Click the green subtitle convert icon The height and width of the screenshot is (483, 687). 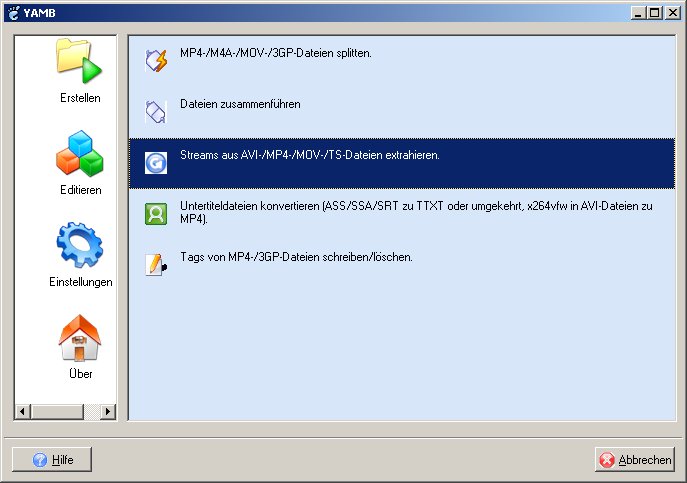(x=156, y=214)
